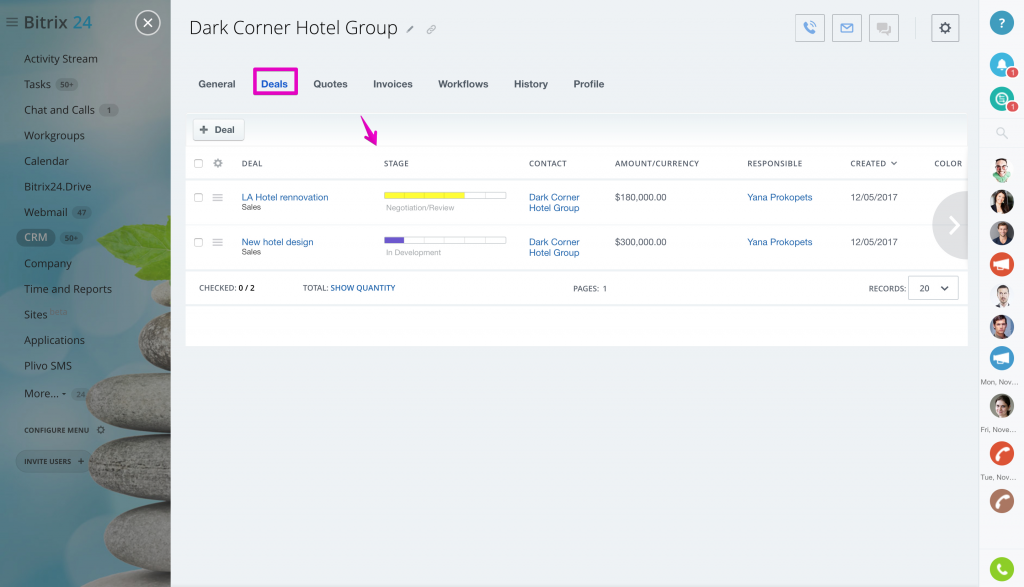
Task: Click the yellow Negotiation/Review stage bar
Action: point(445,195)
